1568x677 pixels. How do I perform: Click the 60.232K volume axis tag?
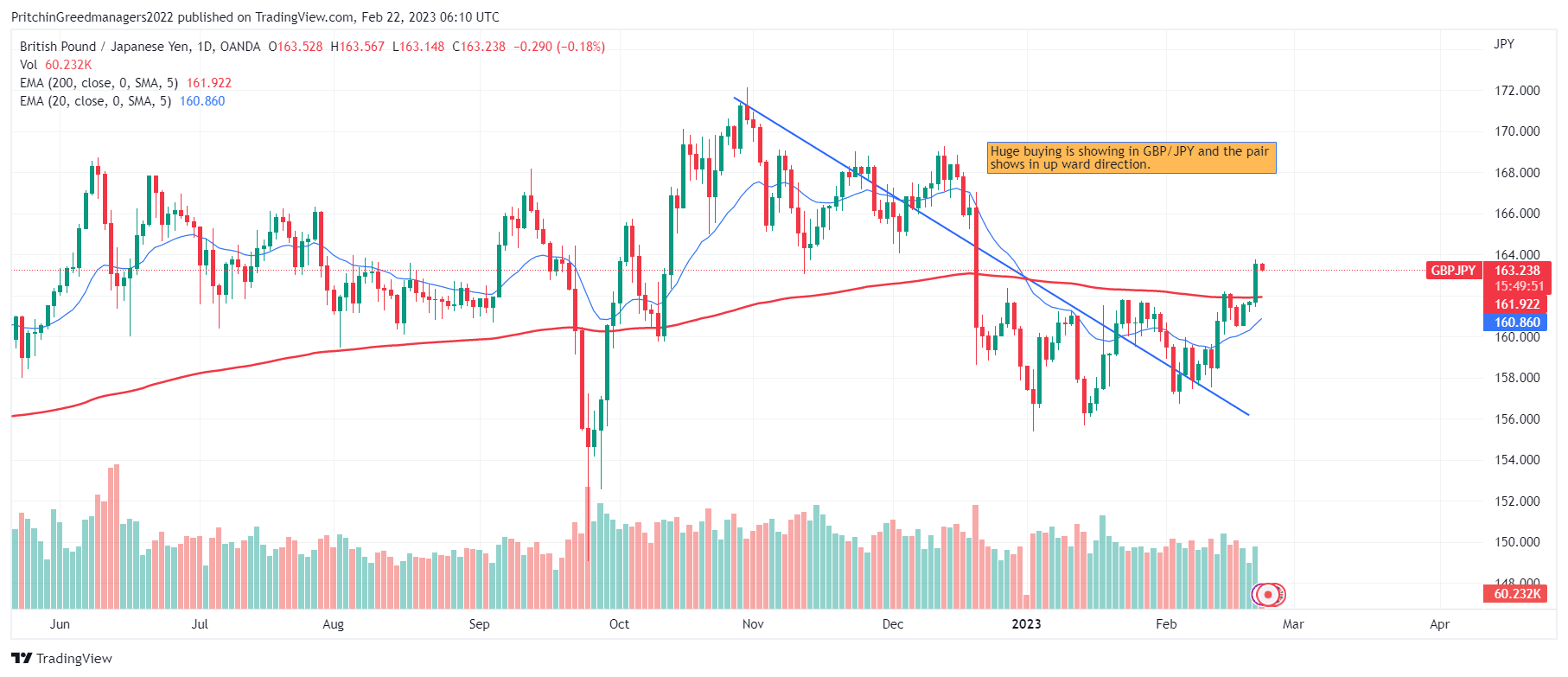coord(1515,594)
